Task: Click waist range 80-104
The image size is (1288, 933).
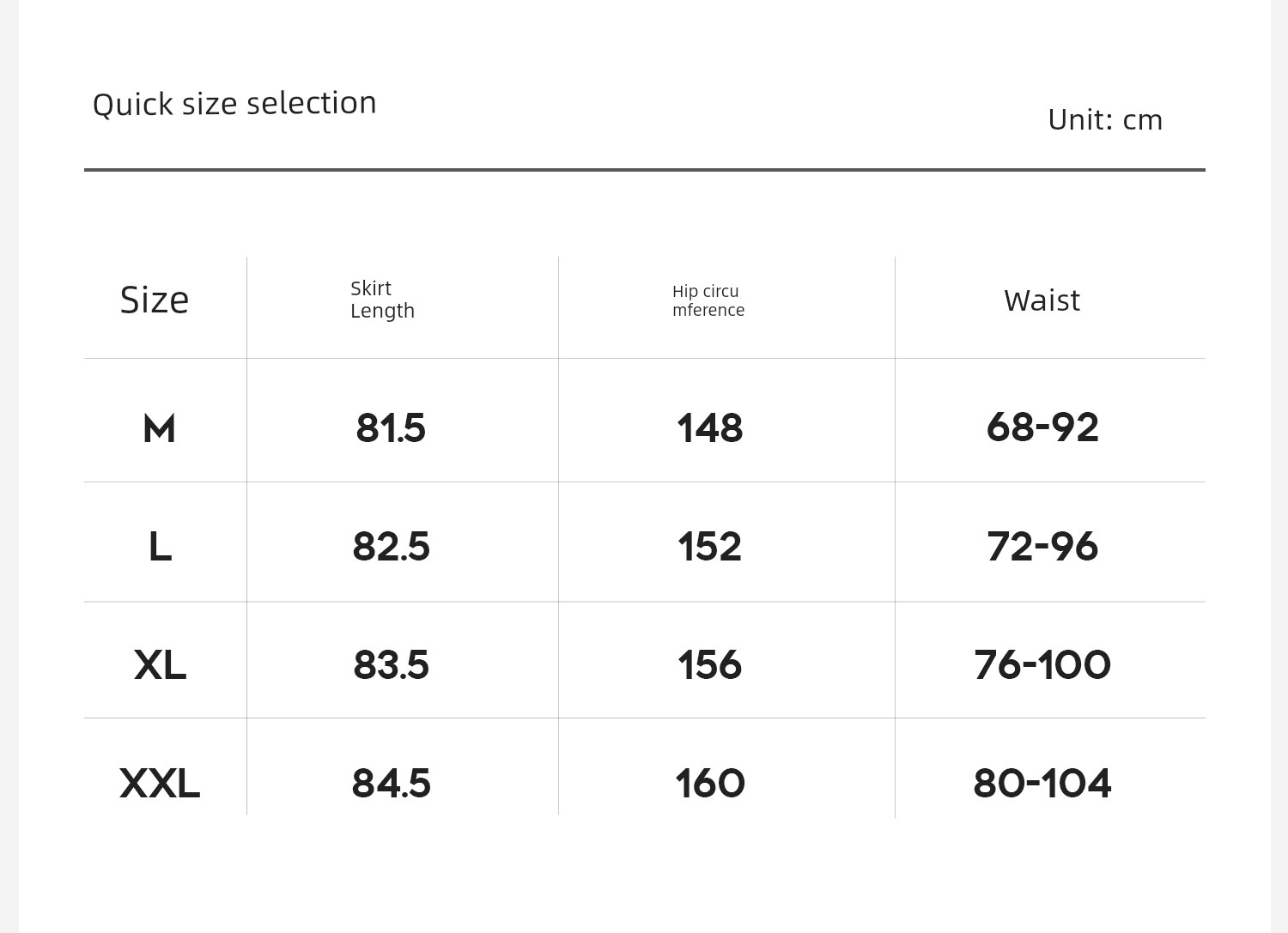Action: (1042, 783)
